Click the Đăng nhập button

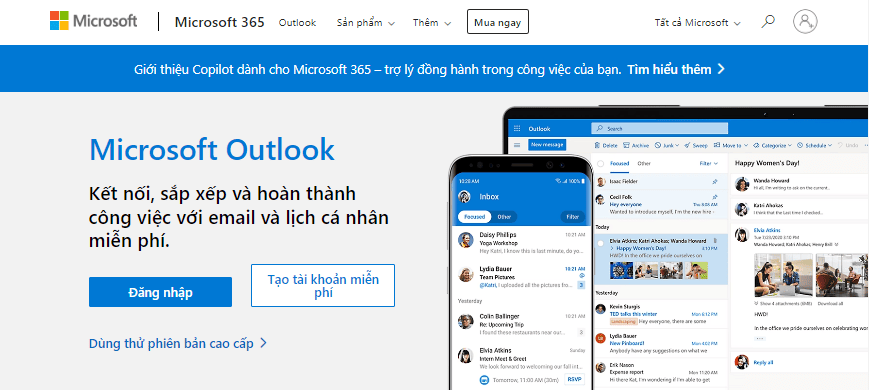click(x=160, y=292)
